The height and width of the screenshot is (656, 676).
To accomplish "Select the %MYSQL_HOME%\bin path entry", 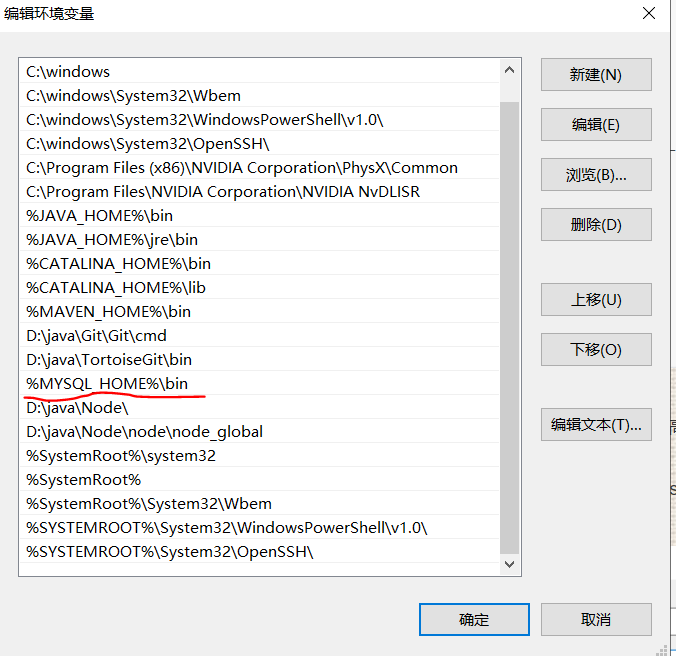I will (107, 384).
